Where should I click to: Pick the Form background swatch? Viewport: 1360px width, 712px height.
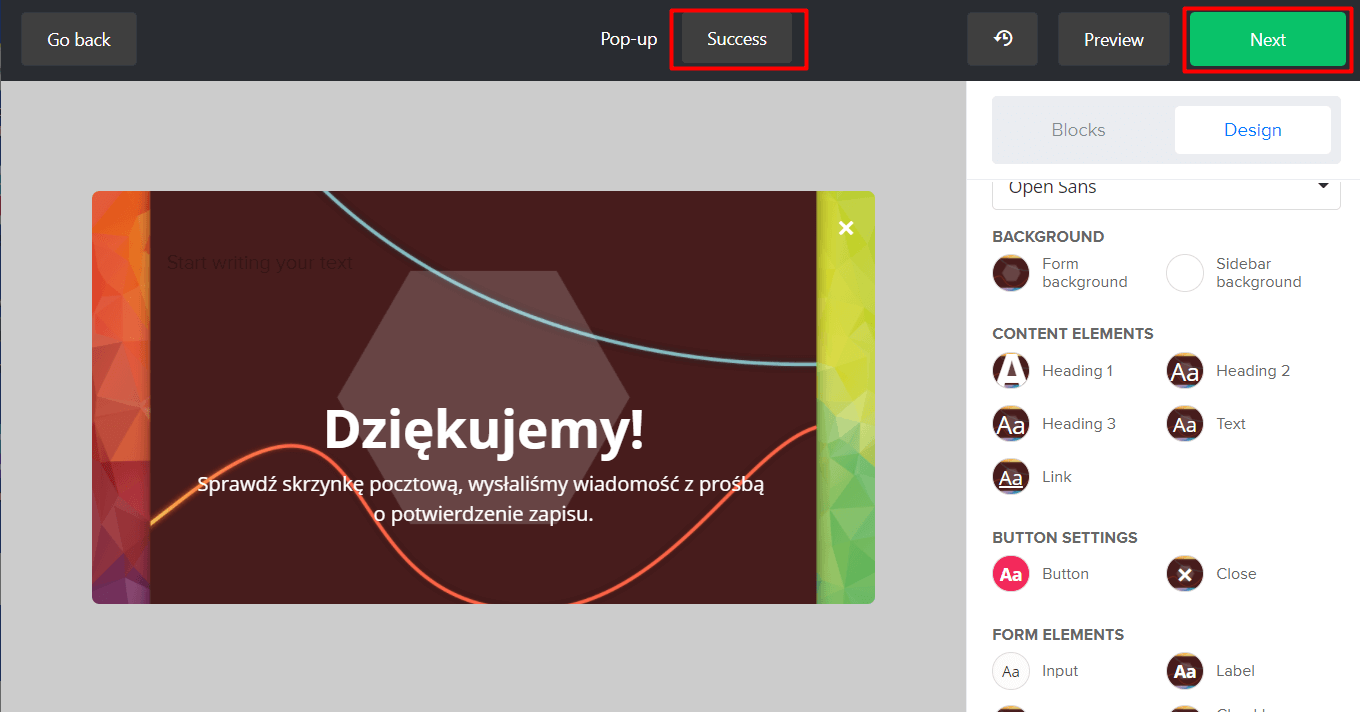click(1011, 273)
